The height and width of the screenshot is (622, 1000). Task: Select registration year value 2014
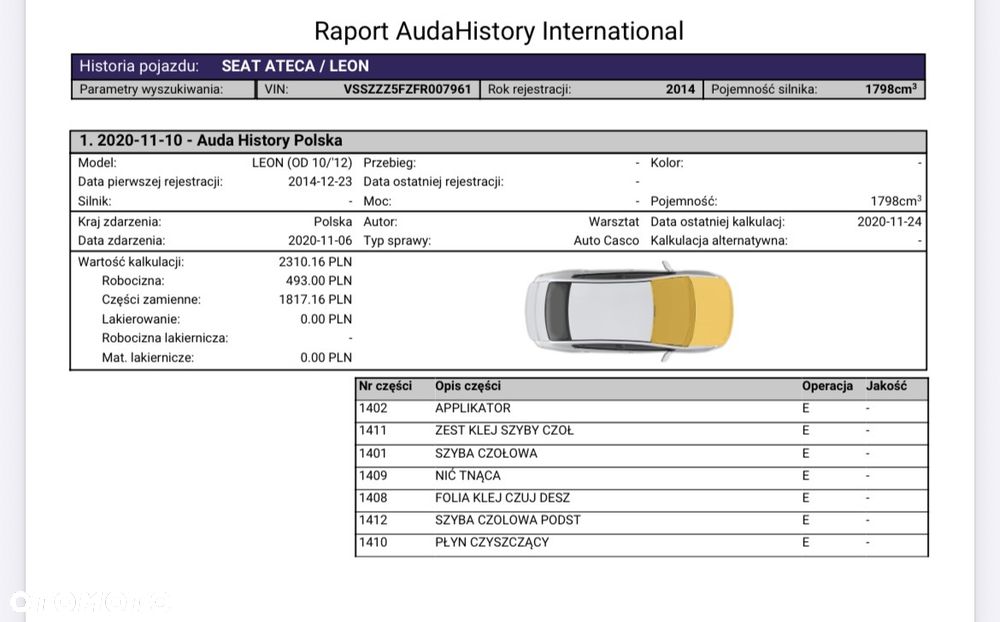680,89
